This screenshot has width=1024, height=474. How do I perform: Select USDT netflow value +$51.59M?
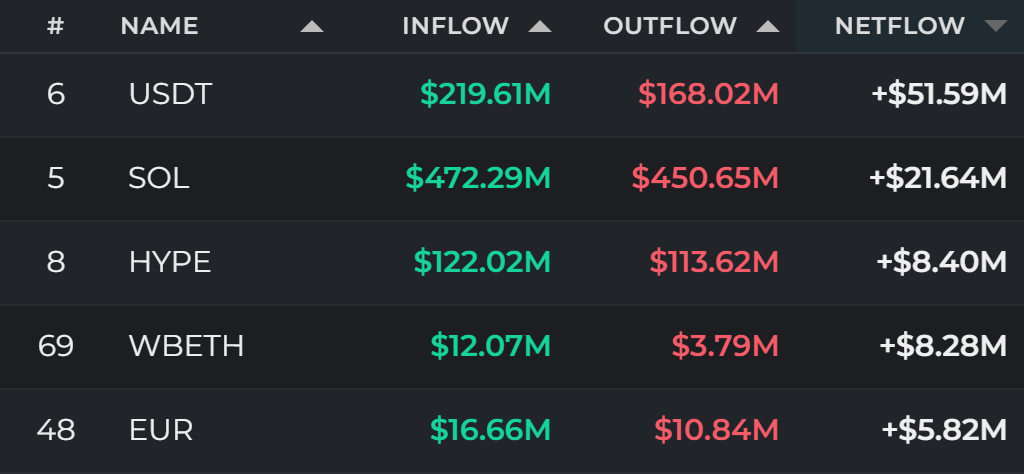(x=939, y=95)
